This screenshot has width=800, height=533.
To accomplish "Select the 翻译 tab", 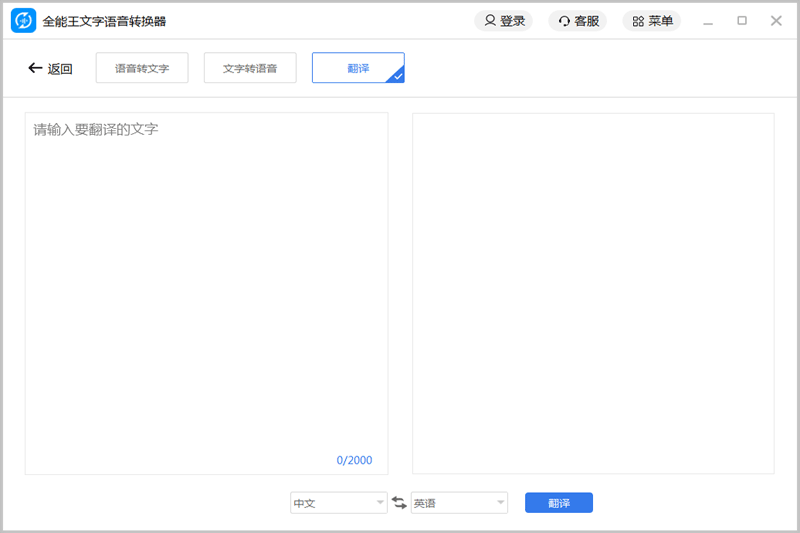I will point(357,68).
